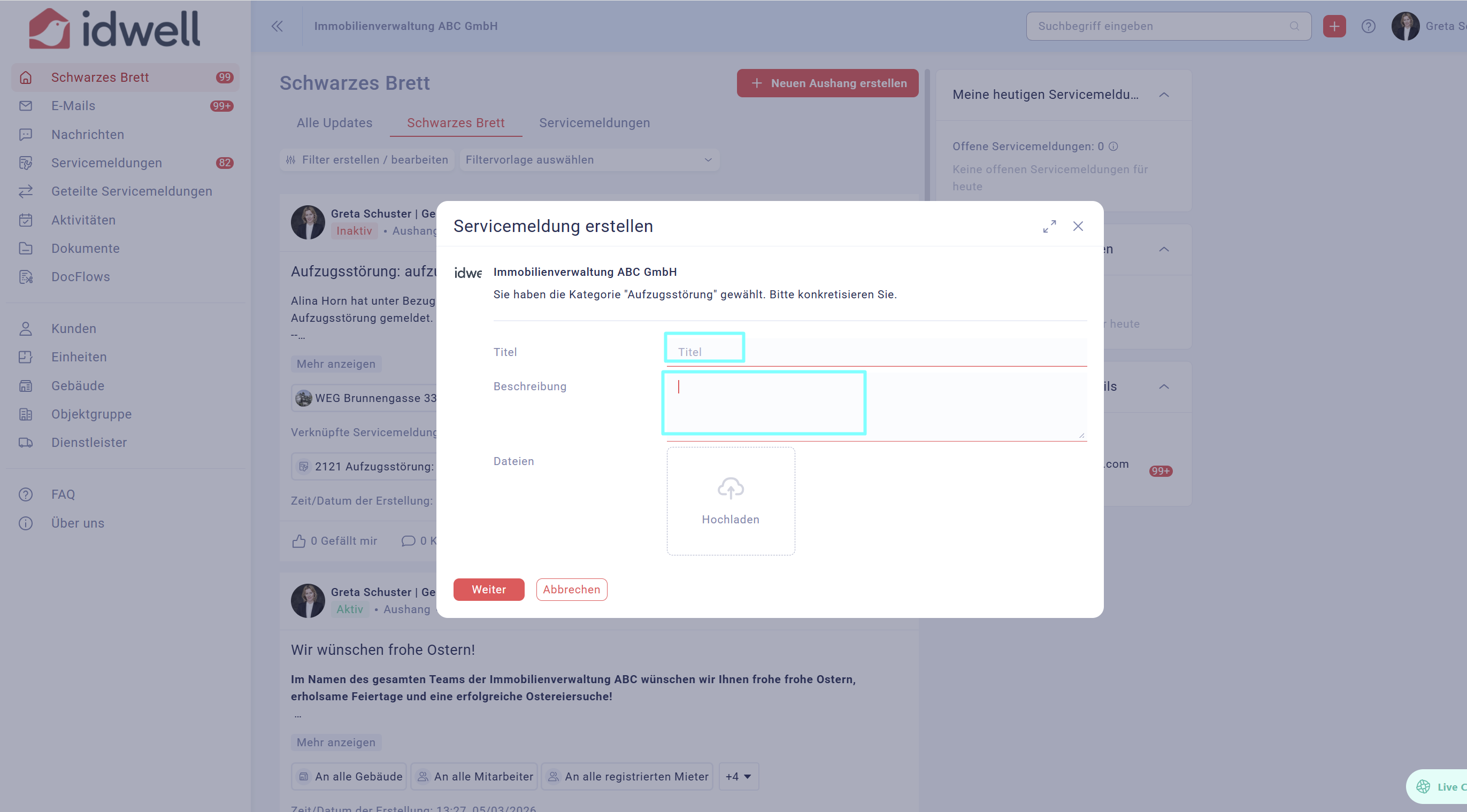This screenshot has height=812, width=1467.
Task: Close the Servicemeldung erstellen dialog
Action: tap(1078, 227)
